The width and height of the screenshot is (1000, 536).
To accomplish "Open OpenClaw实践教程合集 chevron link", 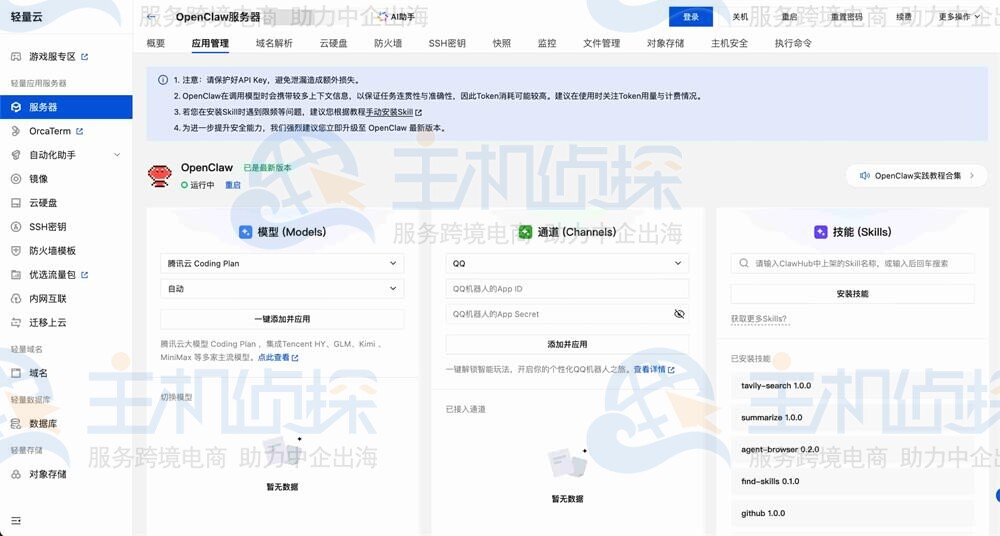I will pyautogui.click(x=972, y=175).
